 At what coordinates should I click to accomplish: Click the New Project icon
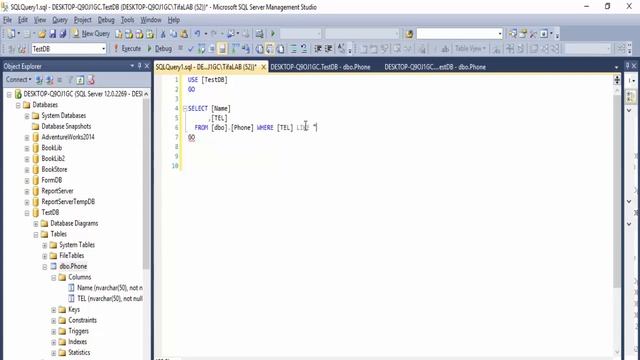11,34
